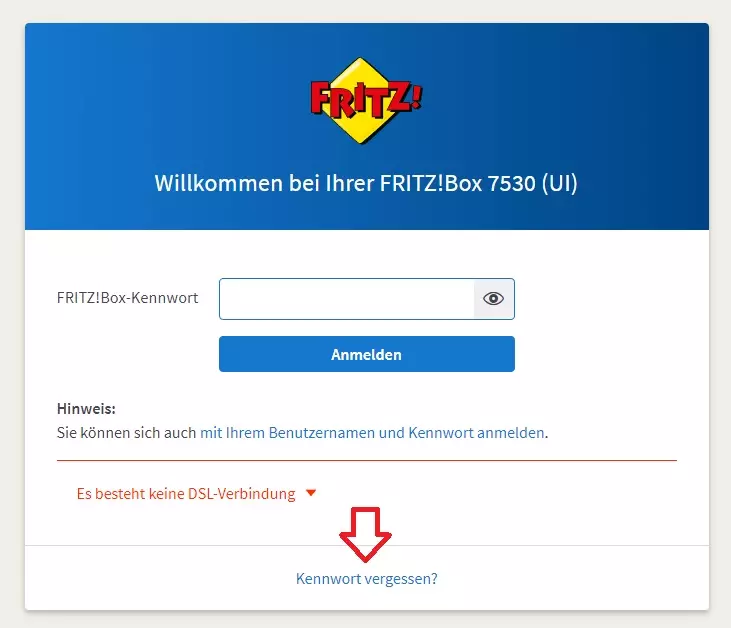Screen dimensions: 731x628
Task: Click the FRITZ! logo in header
Action: coord(366,100)
